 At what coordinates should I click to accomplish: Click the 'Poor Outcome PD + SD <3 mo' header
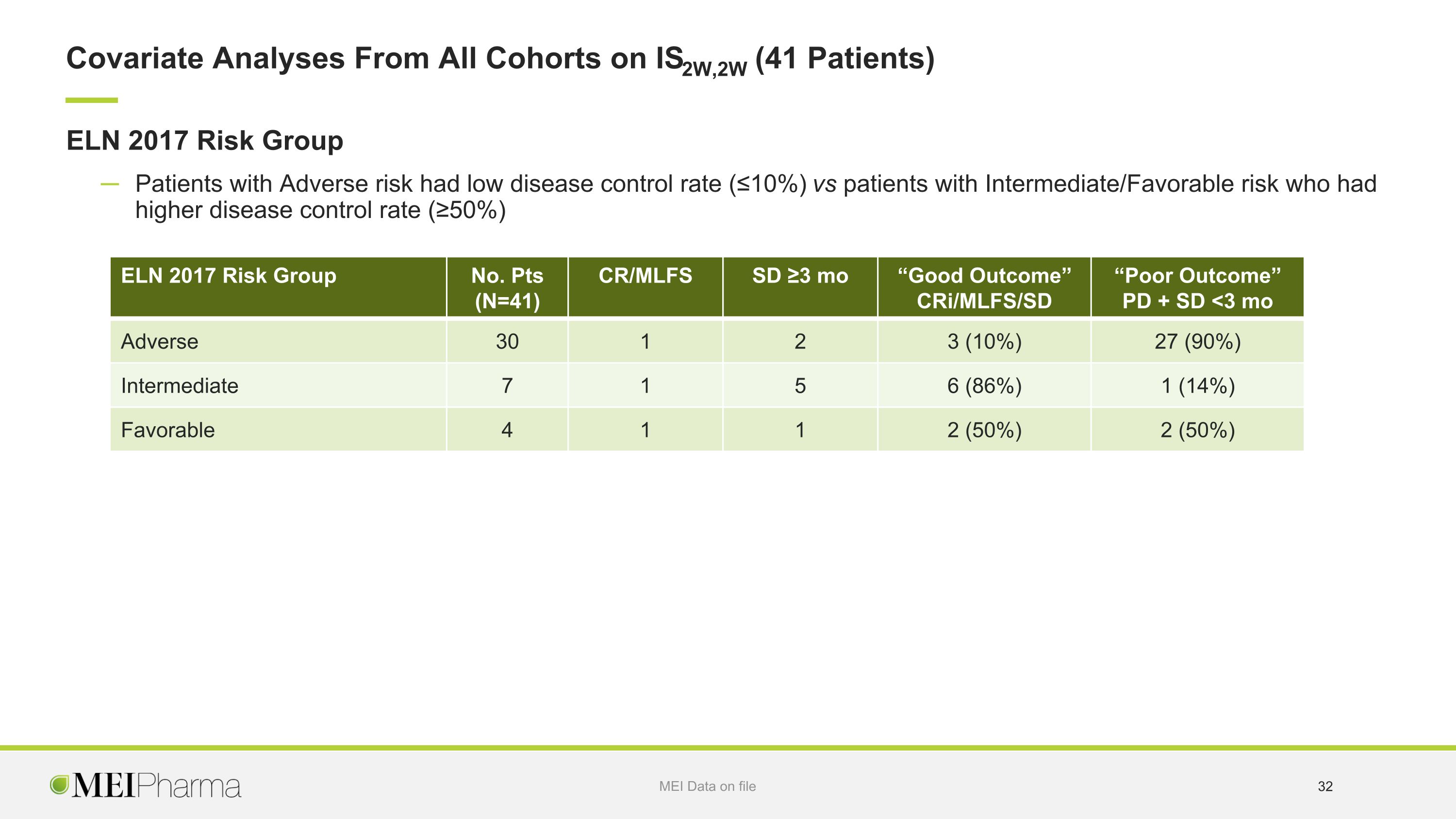pyautogui.click(x=1197, y=287)
